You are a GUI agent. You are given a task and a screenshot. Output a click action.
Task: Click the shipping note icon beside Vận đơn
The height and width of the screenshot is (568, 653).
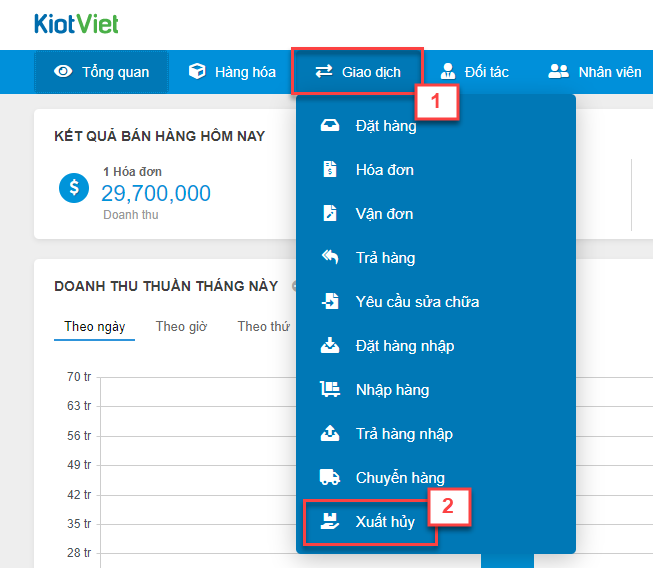pos(330,214)
